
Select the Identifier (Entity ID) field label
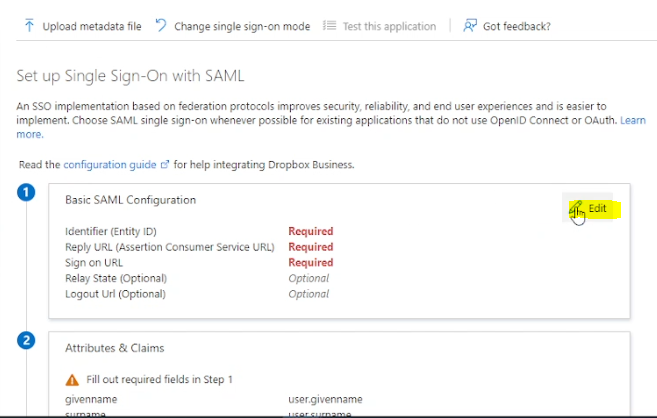coord(114,231)
